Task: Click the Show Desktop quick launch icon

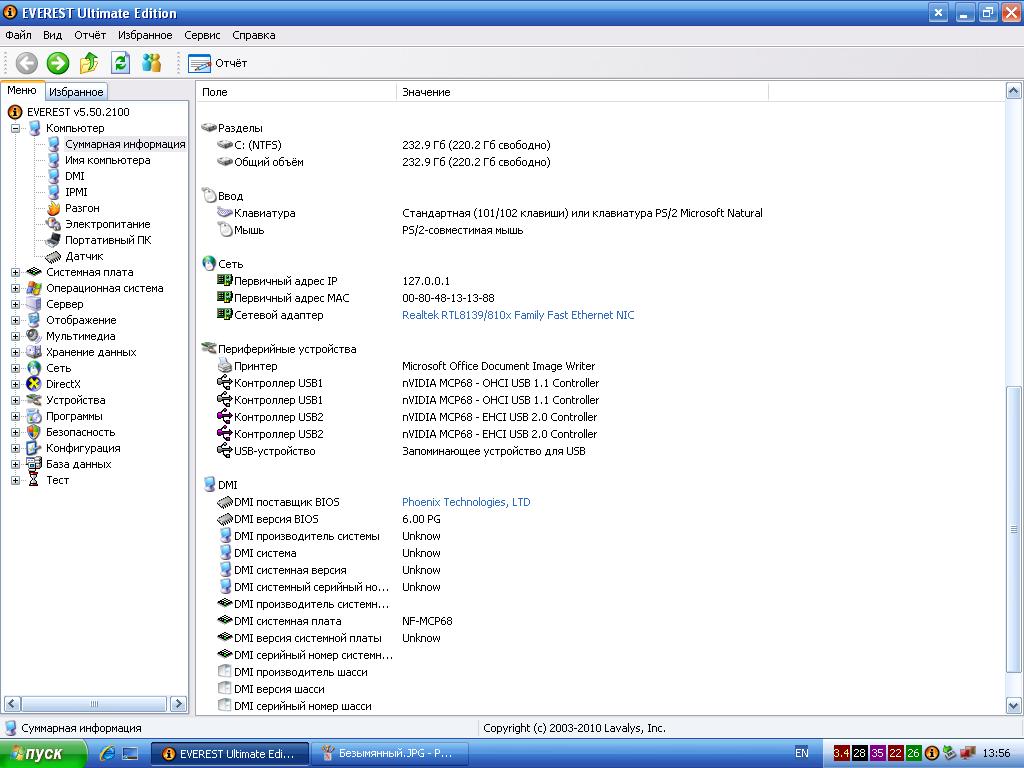Action: point(131,754)
